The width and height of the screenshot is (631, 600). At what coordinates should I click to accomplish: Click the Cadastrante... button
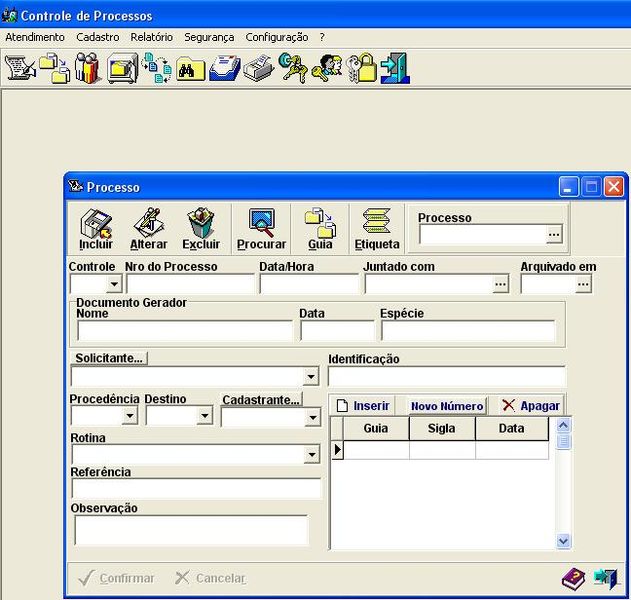262,400
